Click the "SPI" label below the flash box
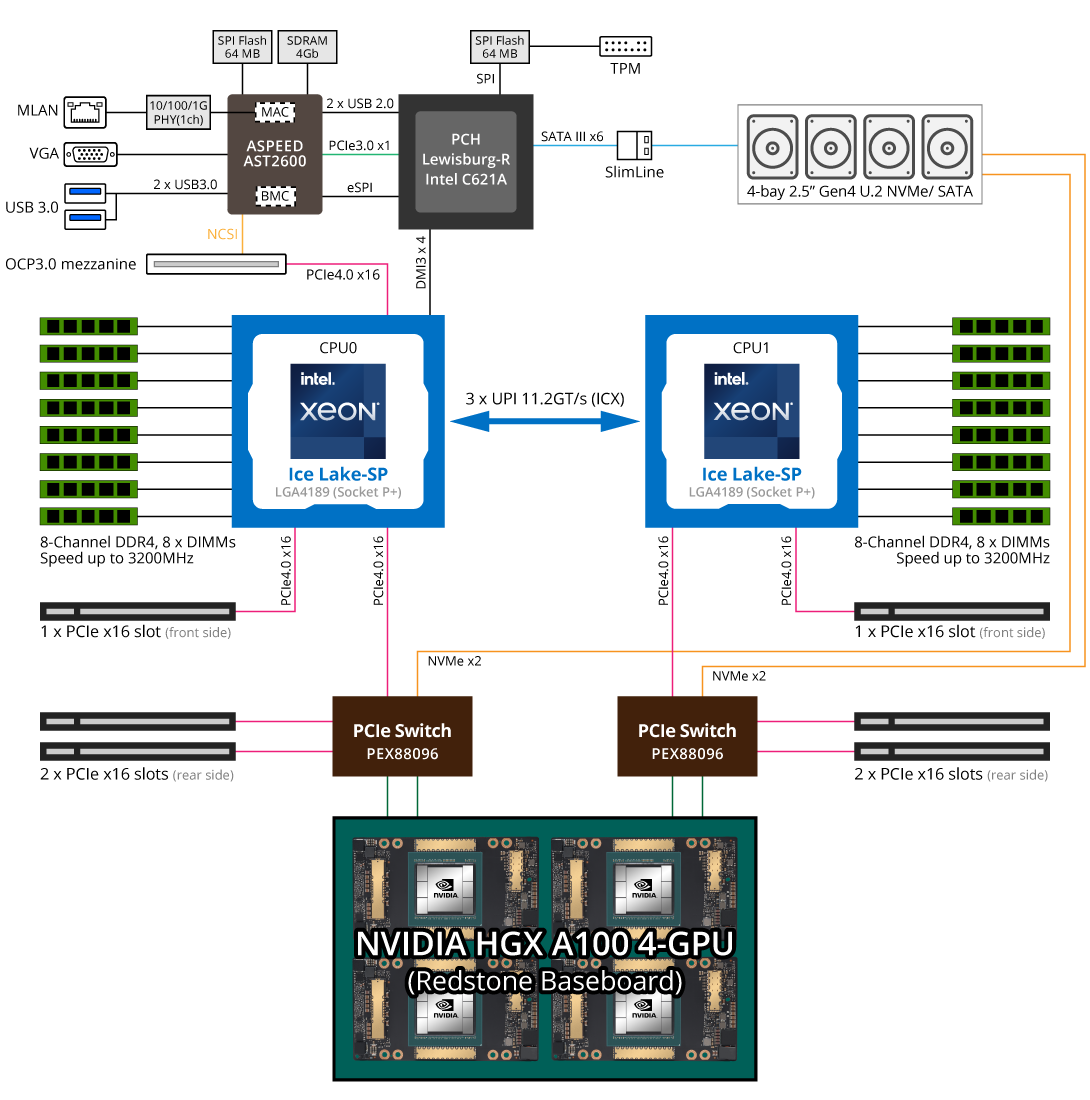The height and width of the screenshot is (1100, 1090). [x=485, y=79]
